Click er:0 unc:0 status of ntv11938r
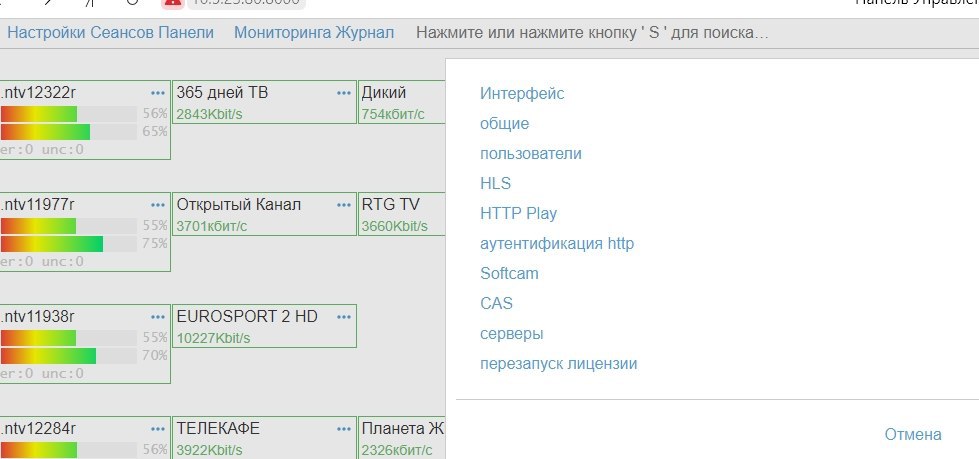This screenshot has height=459, width=979. pos(42,373)
